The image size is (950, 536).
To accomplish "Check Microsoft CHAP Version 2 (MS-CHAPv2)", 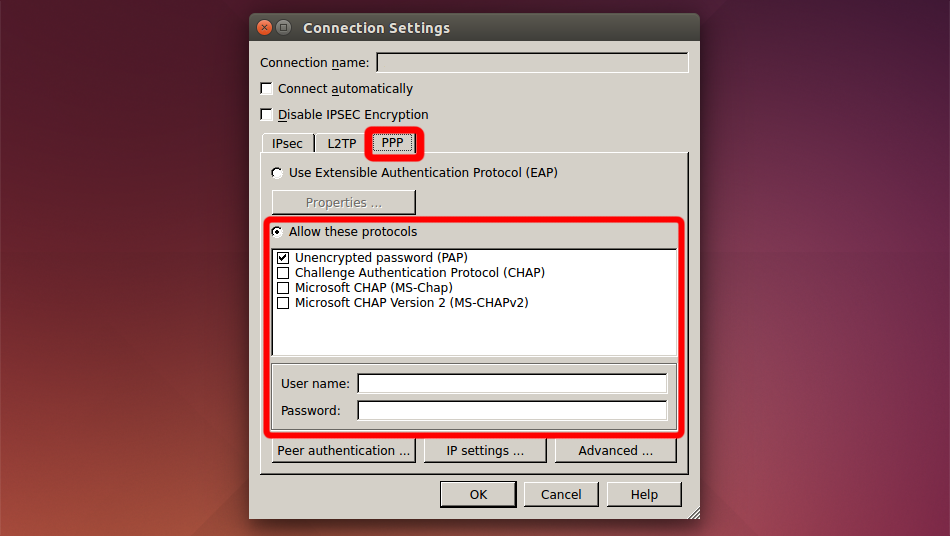I will pyautogui.click(x=283, y=303).
